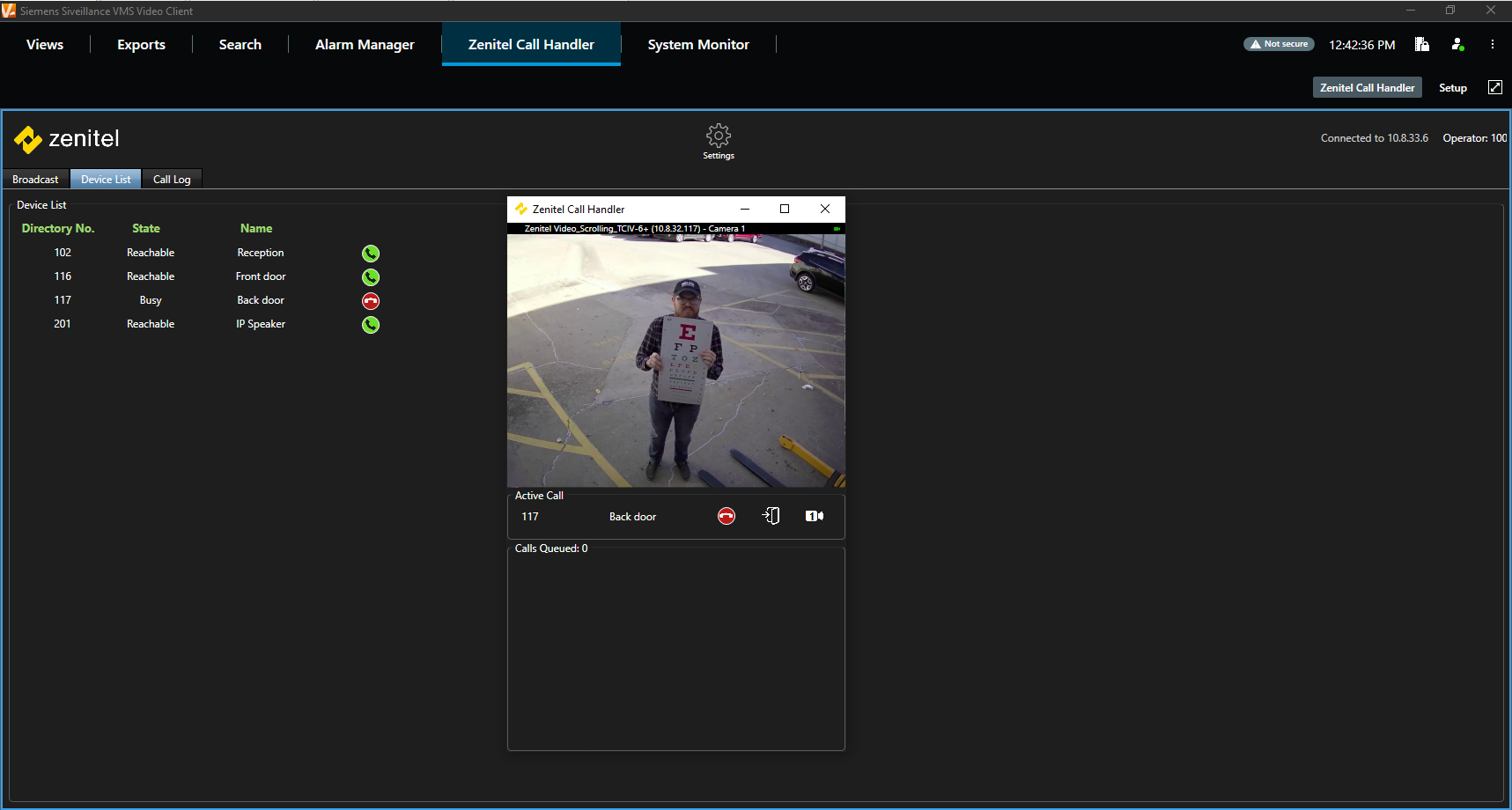
Task: Switch to the Broadcast tab
Action: [35, 180]
